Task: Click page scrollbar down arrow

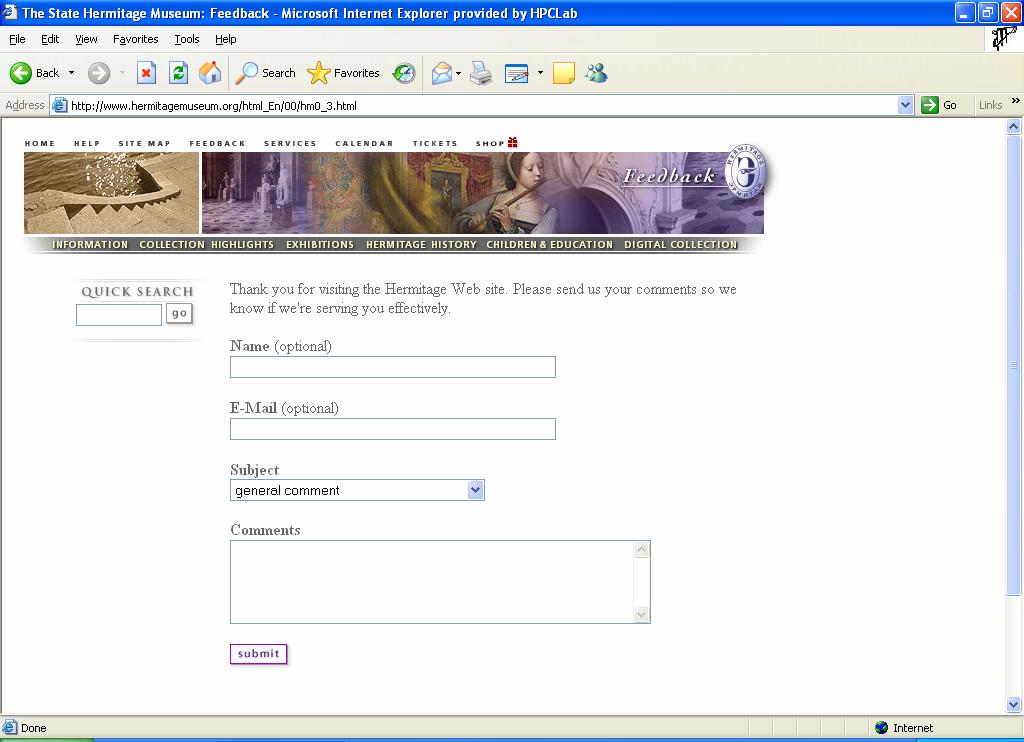Action: (x=1014, y=704)
